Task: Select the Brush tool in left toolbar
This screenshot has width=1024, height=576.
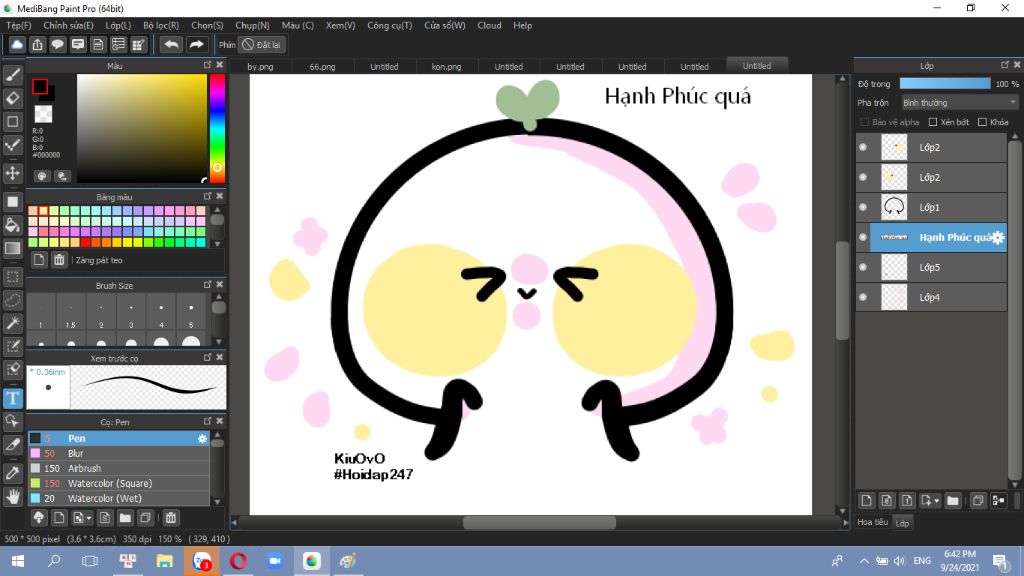Action: click(12, 75)
